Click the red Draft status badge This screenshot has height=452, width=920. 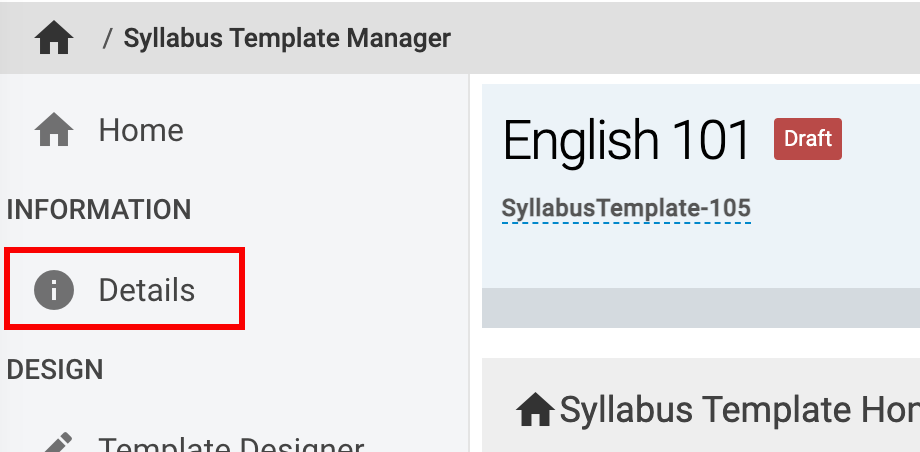[x=808, y=139]
